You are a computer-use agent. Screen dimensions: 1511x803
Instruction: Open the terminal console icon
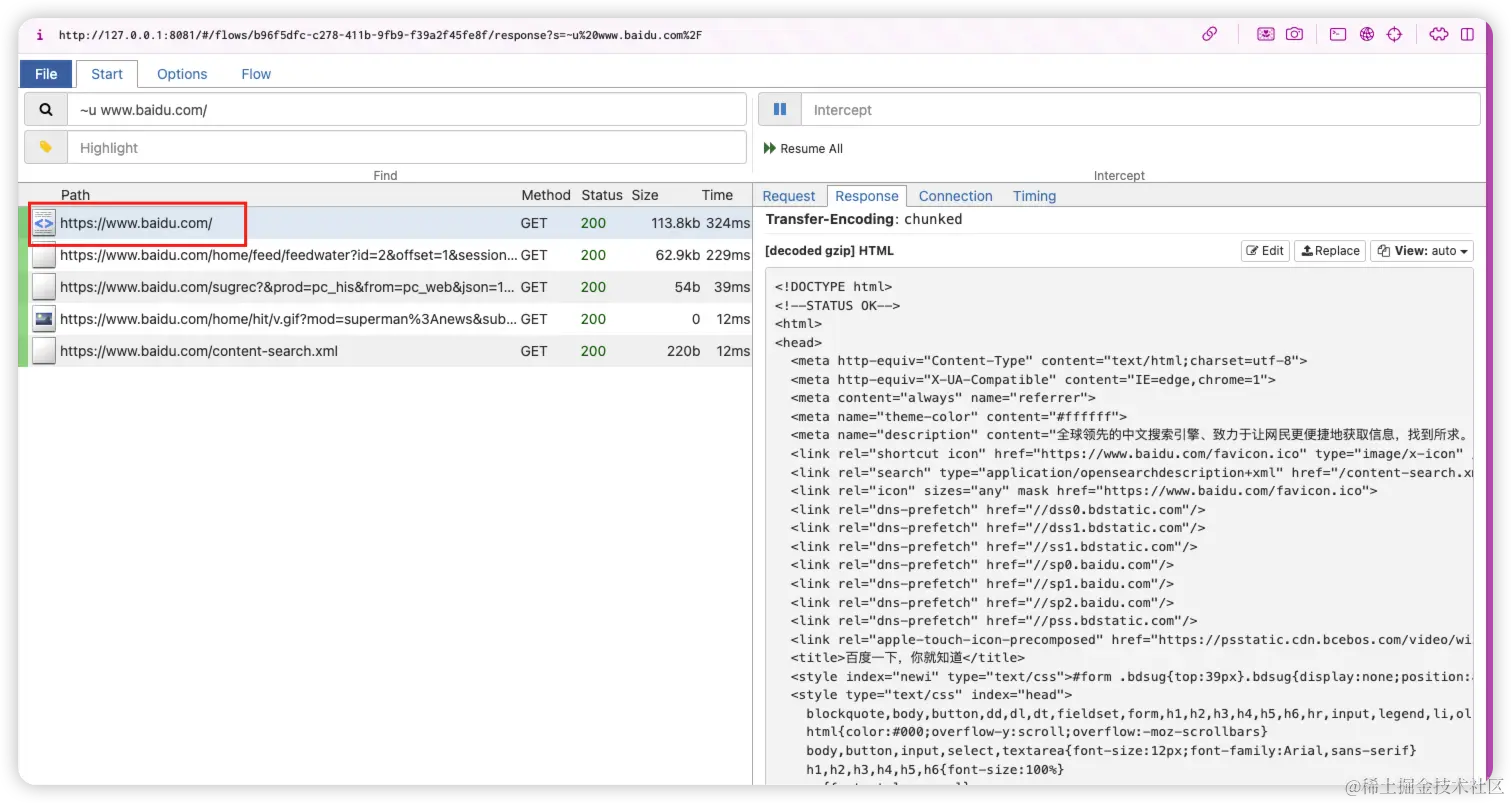click(x=1338, y=34)
